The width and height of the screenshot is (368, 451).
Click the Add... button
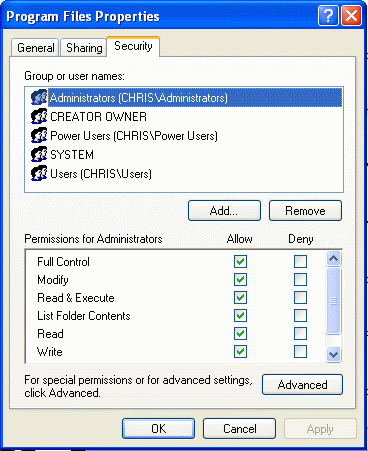pyautogui.click(x=224, y=211)
